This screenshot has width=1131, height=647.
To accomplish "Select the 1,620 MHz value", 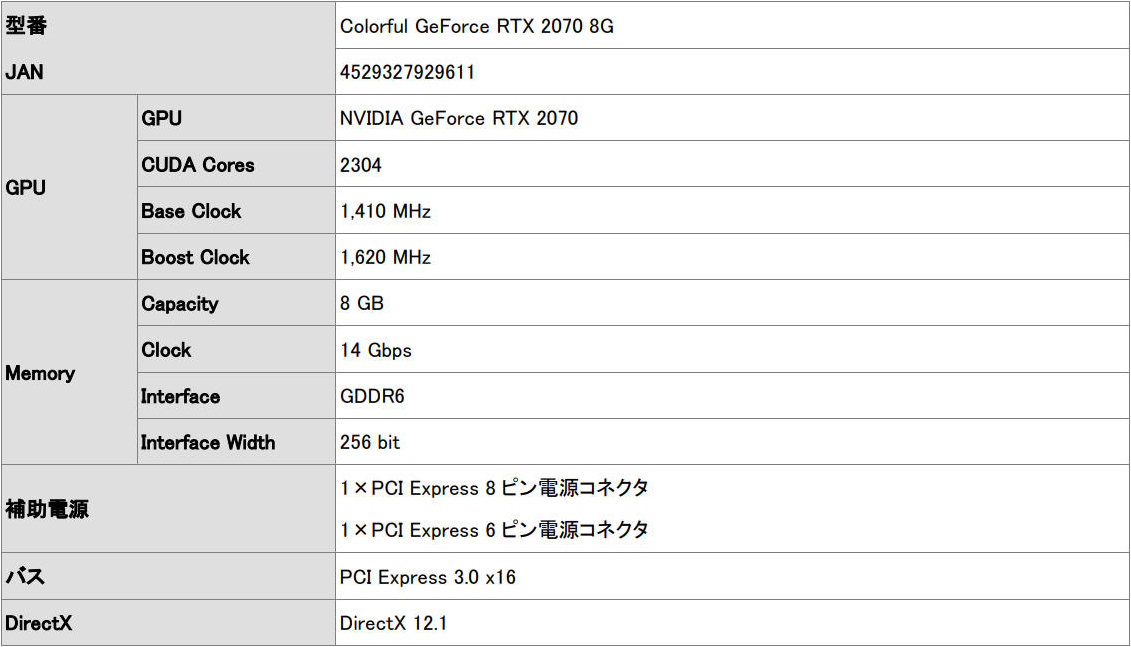I will coord(385,257).
